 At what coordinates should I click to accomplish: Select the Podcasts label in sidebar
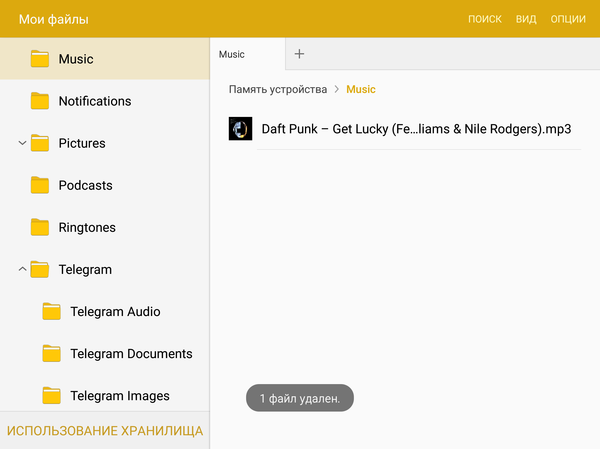(85, 185)
